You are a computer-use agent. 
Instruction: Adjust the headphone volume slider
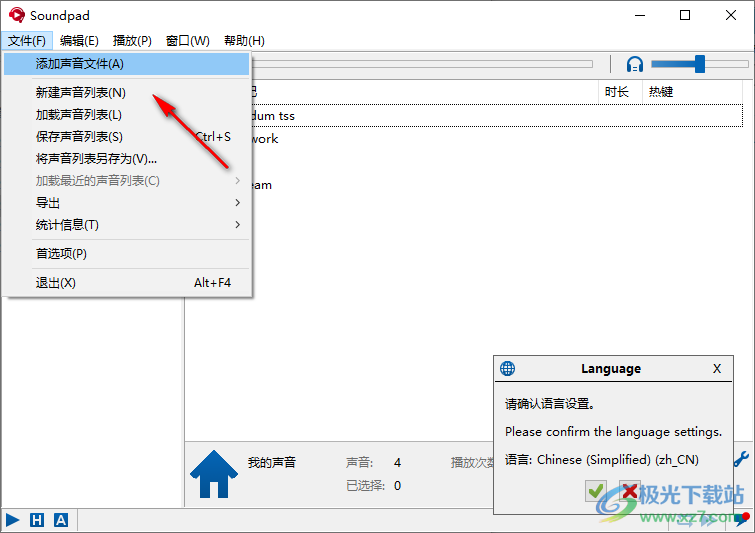[x=699, y=64]
